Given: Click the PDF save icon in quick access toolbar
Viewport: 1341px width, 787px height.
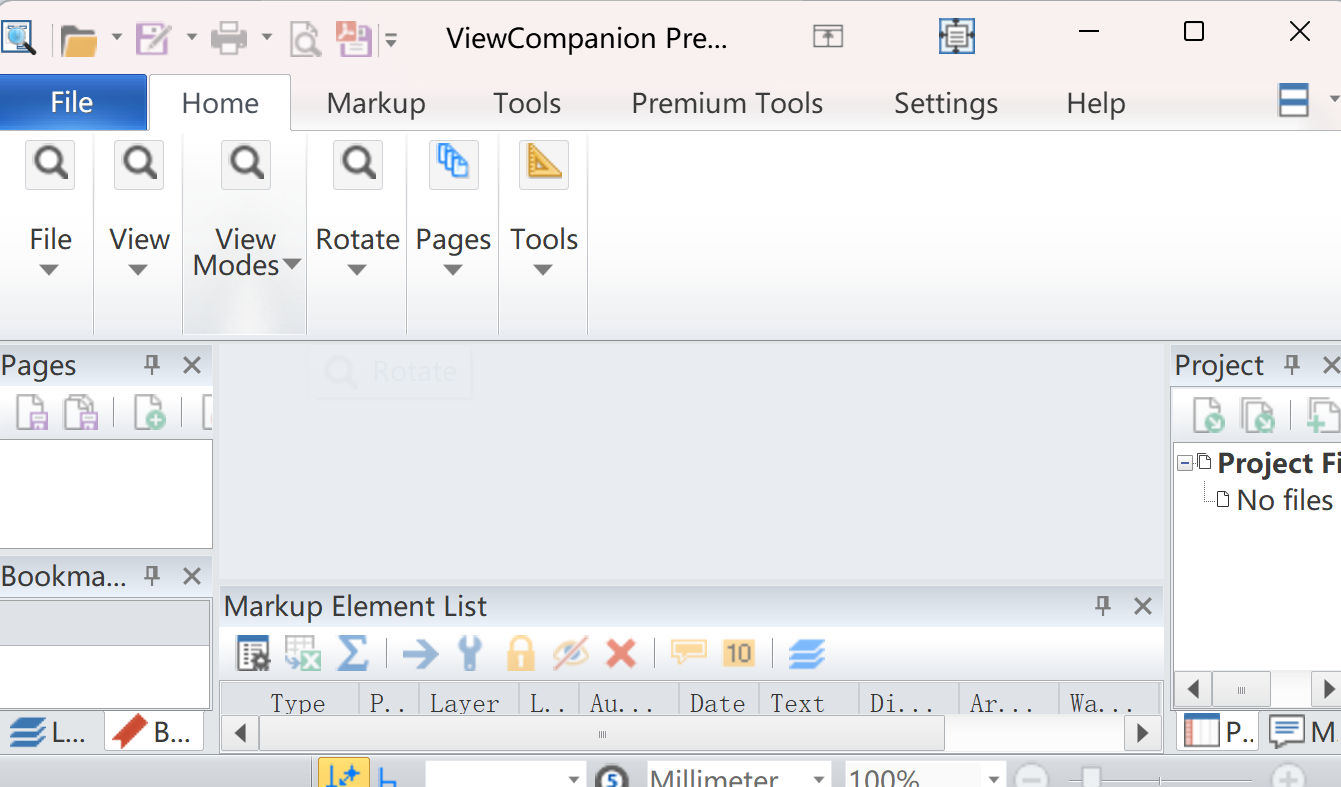Looking at the screenshot, I should (x=353, y=39).
